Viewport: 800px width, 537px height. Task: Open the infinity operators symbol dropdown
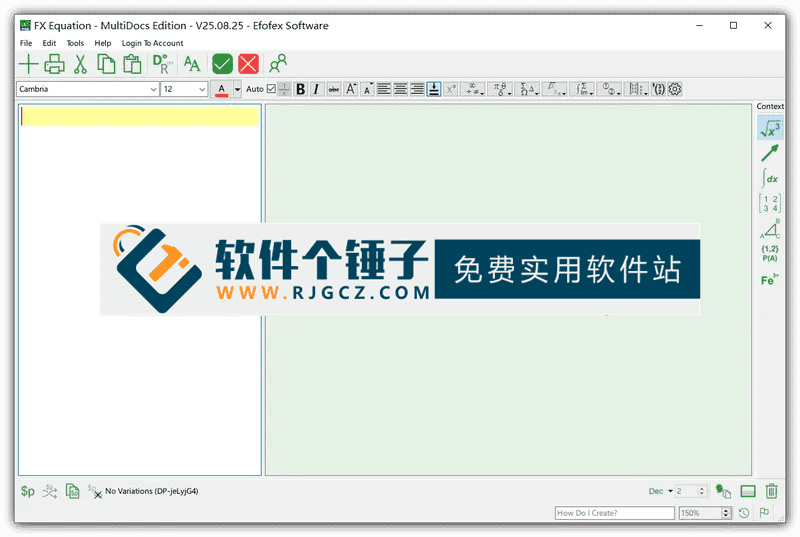[473, 89]
